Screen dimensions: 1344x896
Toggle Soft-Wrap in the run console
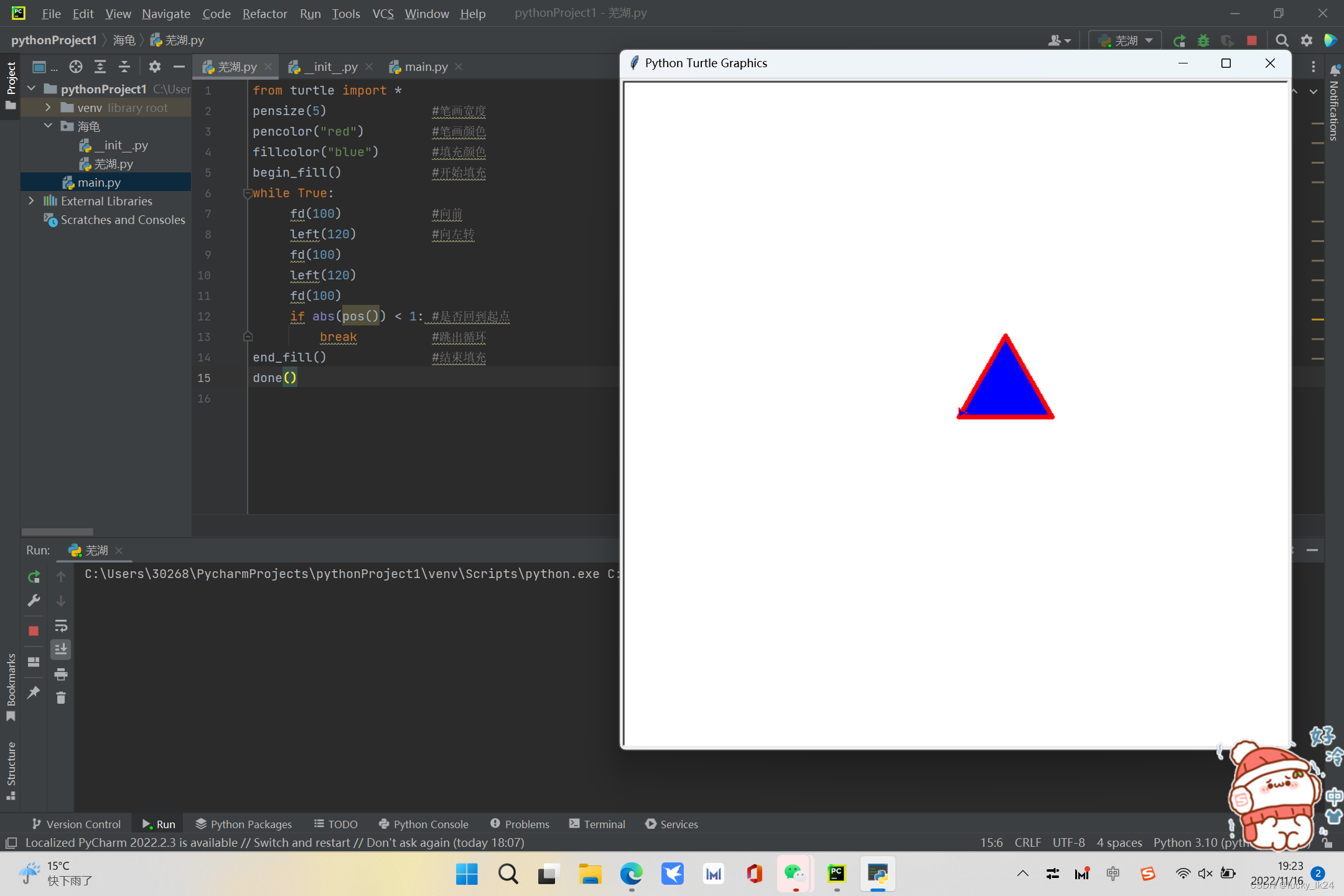pyautogui.click(x=61, y=625)
